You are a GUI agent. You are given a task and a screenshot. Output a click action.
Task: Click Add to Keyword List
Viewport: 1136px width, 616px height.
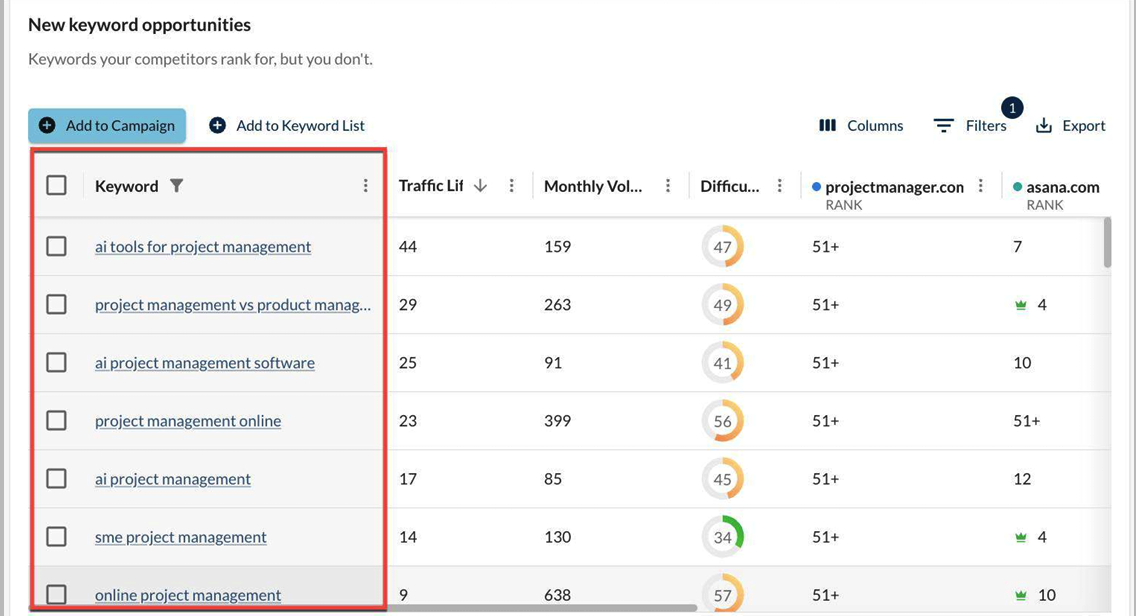286,125
